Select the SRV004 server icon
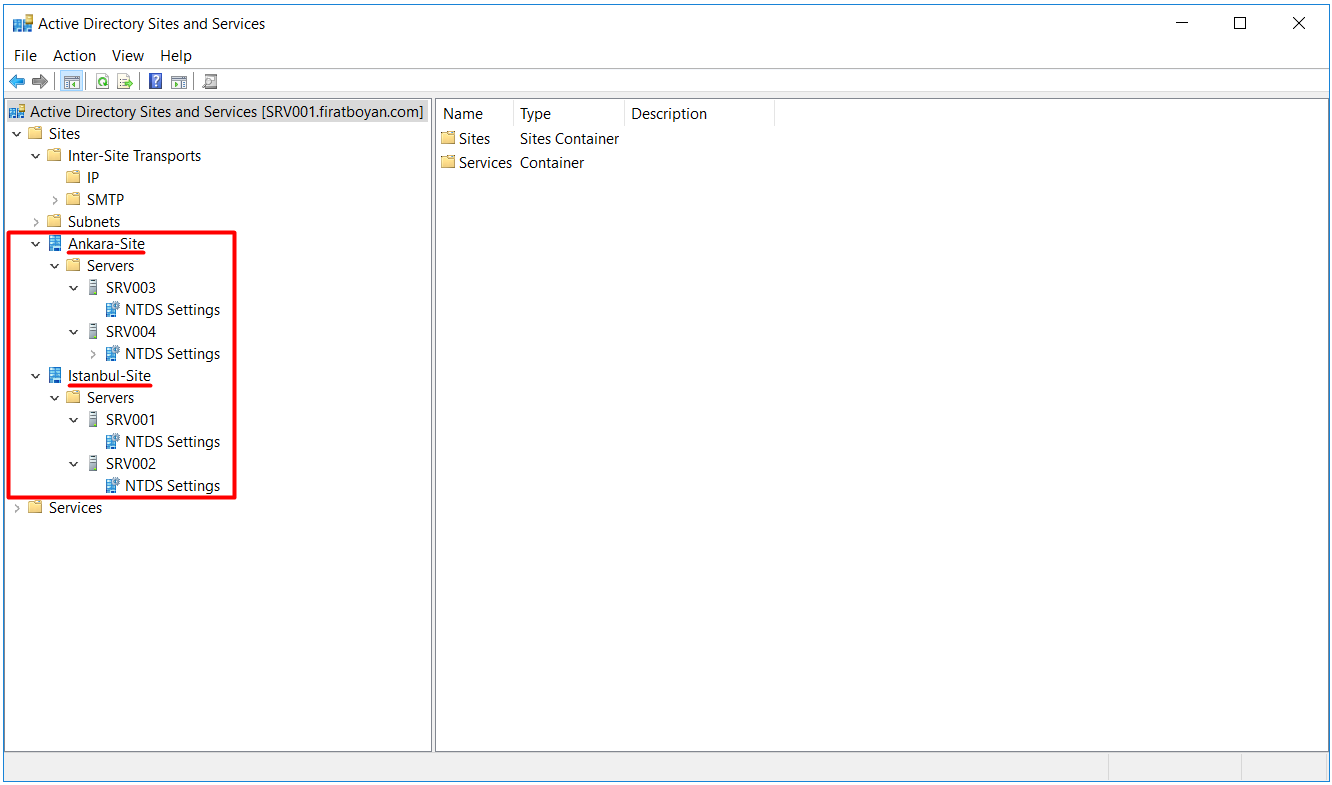 click(93, 331)
